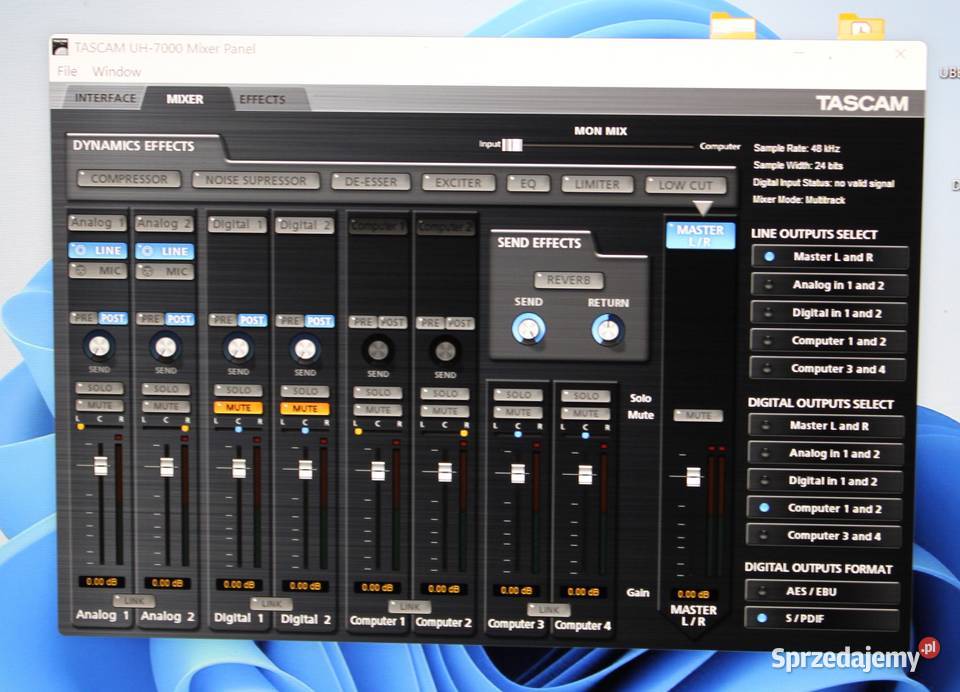960x692 pixels.
Task: Click the Computer 3 channel fader
Action: point(518,473)
